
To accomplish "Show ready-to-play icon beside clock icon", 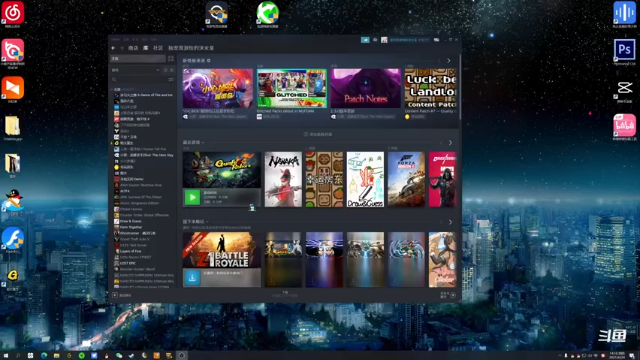I will pos(171,70).
